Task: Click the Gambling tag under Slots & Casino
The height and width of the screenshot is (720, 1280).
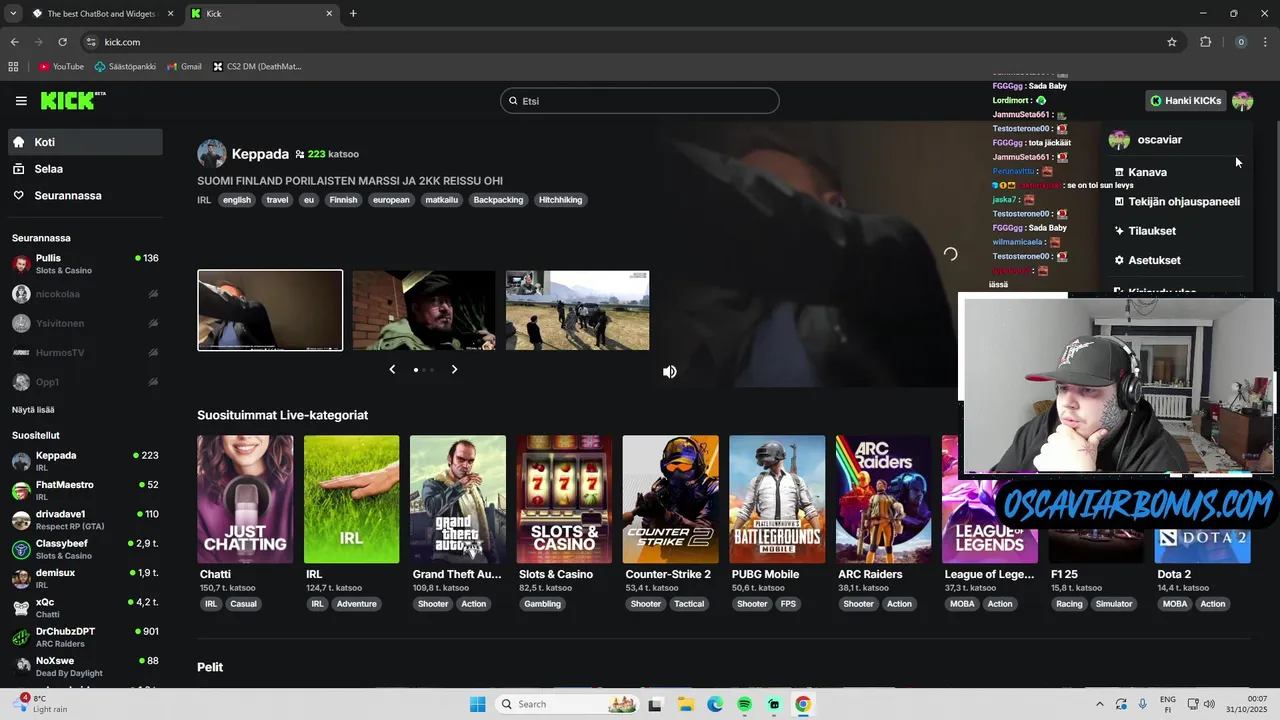Action: pos(543,604)
